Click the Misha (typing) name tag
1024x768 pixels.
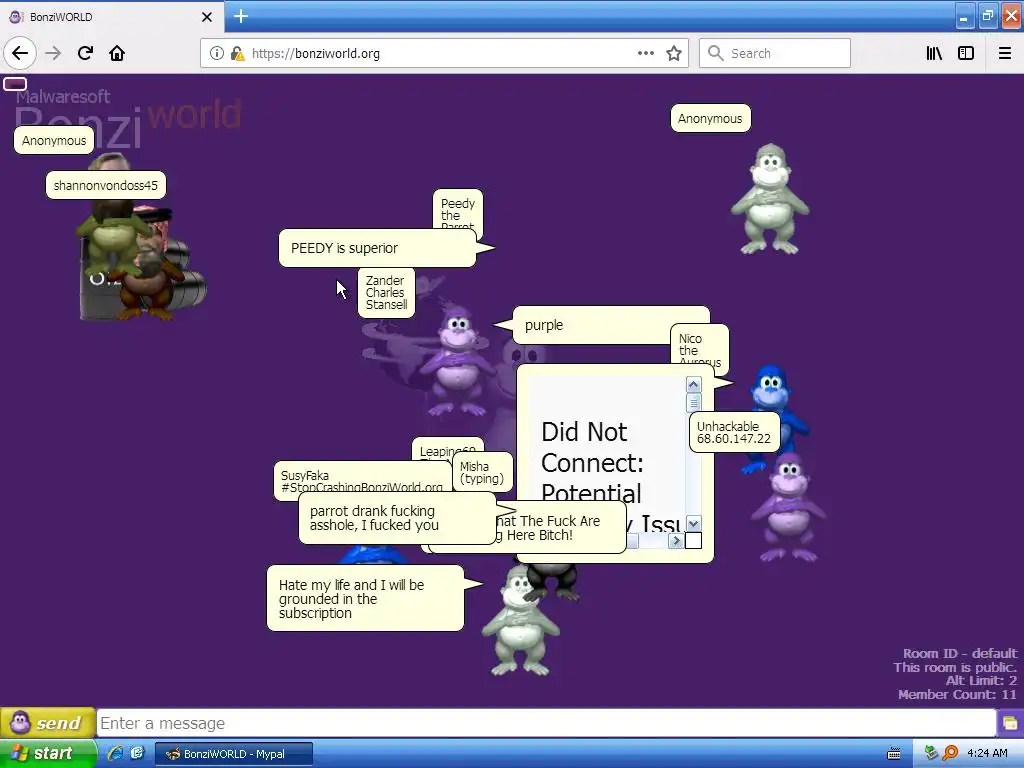(x=482, y=472)
